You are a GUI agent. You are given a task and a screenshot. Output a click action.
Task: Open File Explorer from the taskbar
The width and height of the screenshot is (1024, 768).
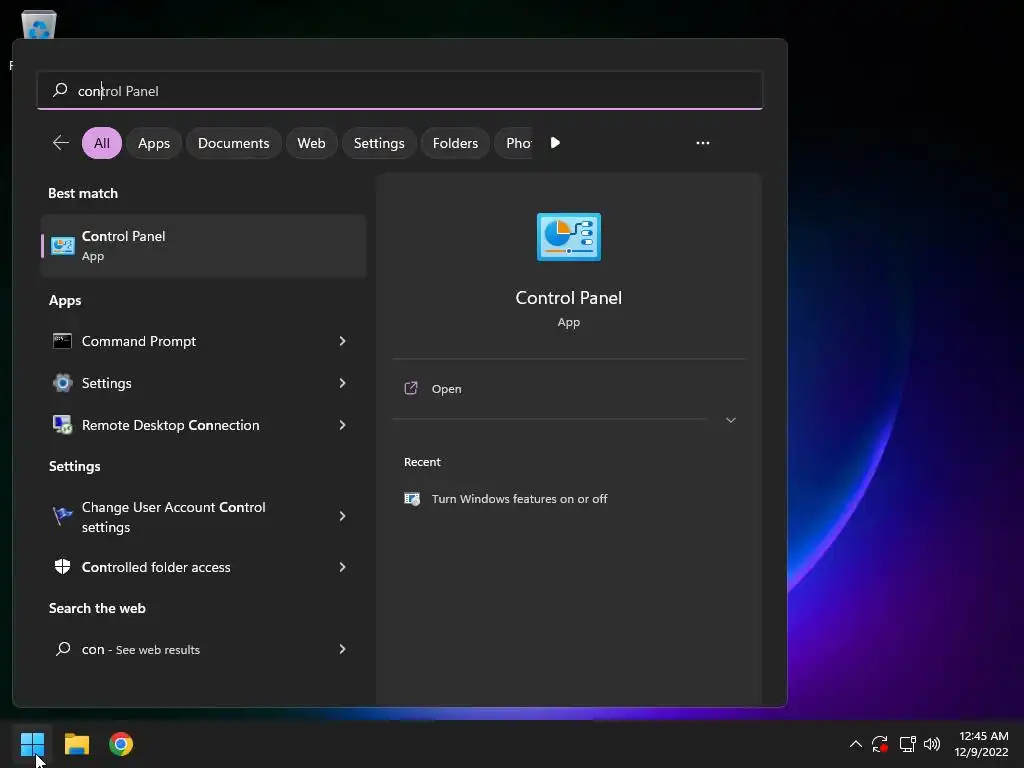[x=76, y=744]
